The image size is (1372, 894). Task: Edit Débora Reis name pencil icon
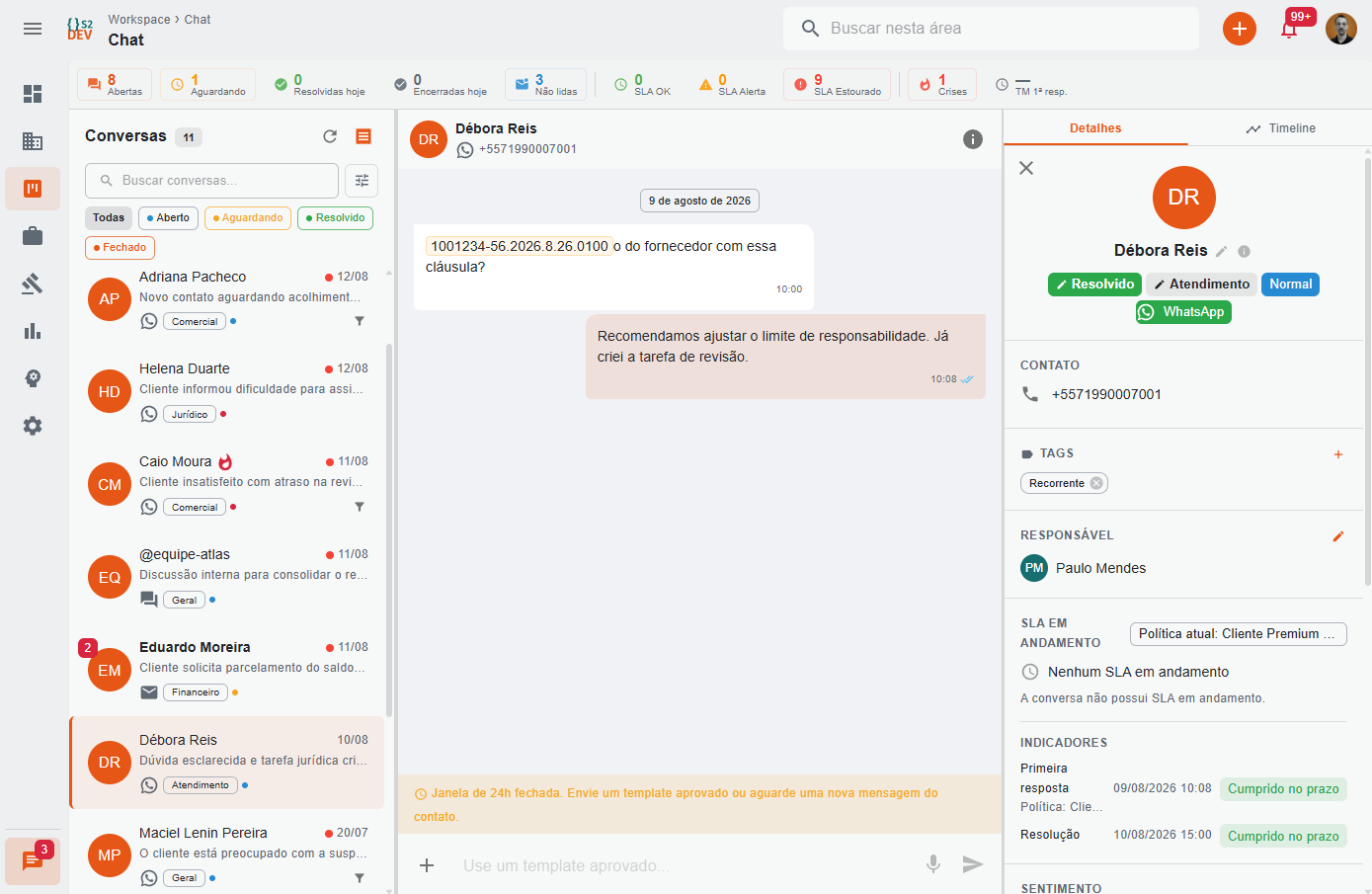(x=1221, y=251)
